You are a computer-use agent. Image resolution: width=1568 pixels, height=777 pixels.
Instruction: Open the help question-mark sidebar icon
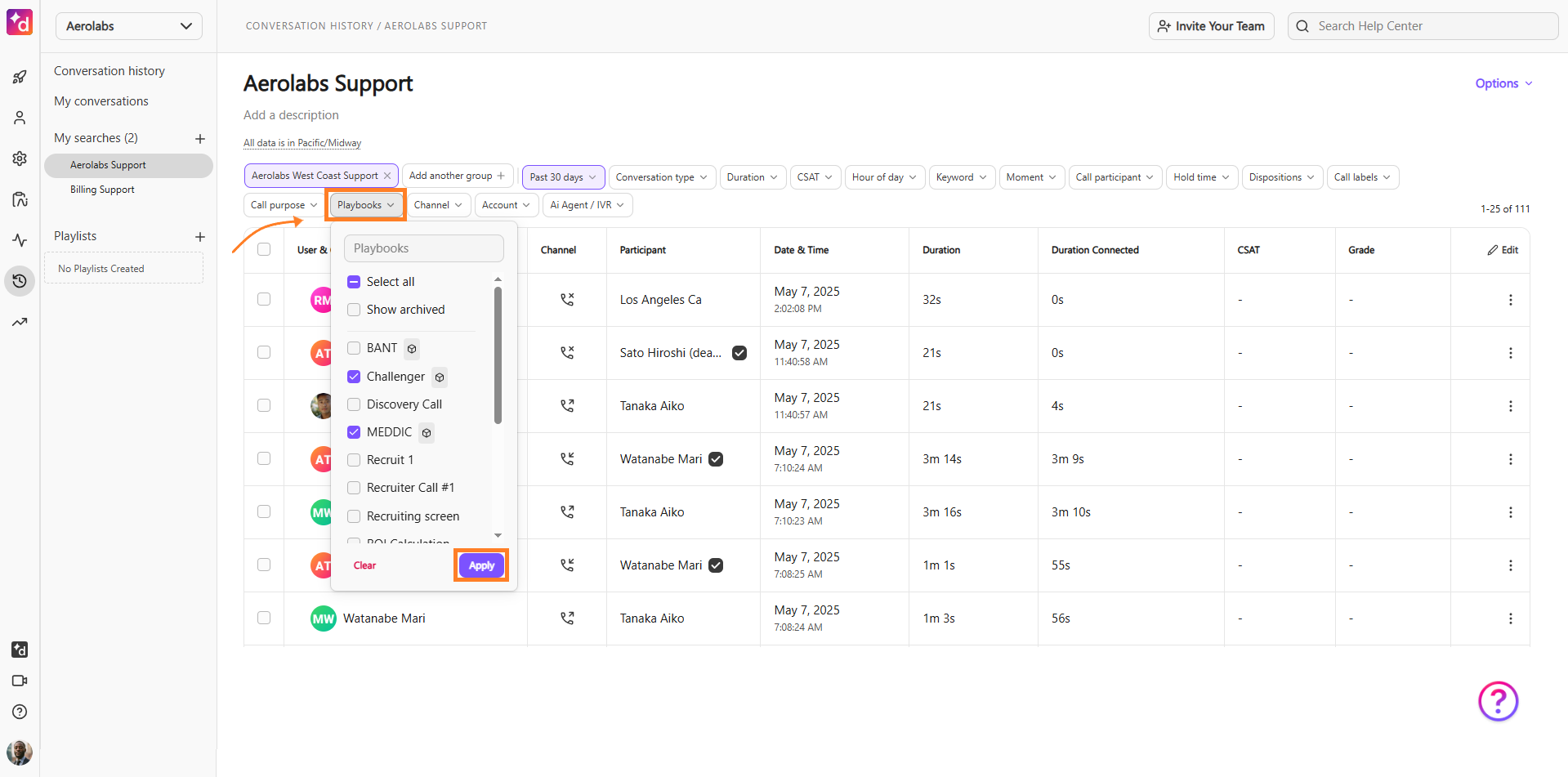(20, 712)
